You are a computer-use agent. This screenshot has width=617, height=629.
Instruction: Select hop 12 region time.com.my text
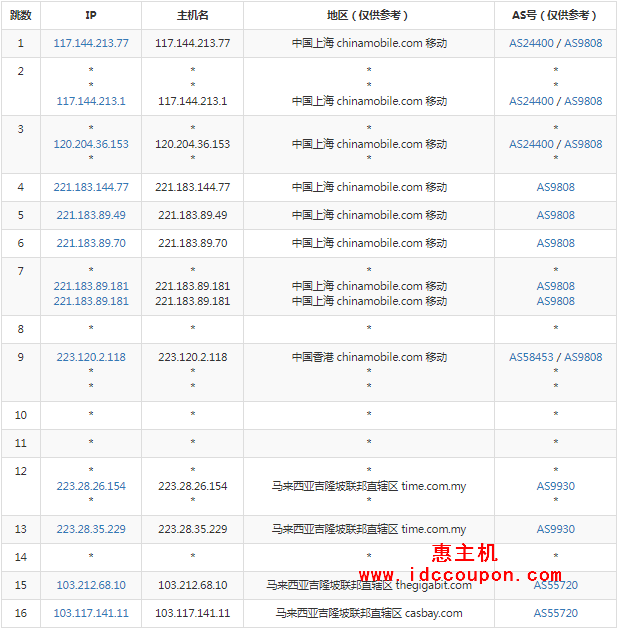(369, 486)
